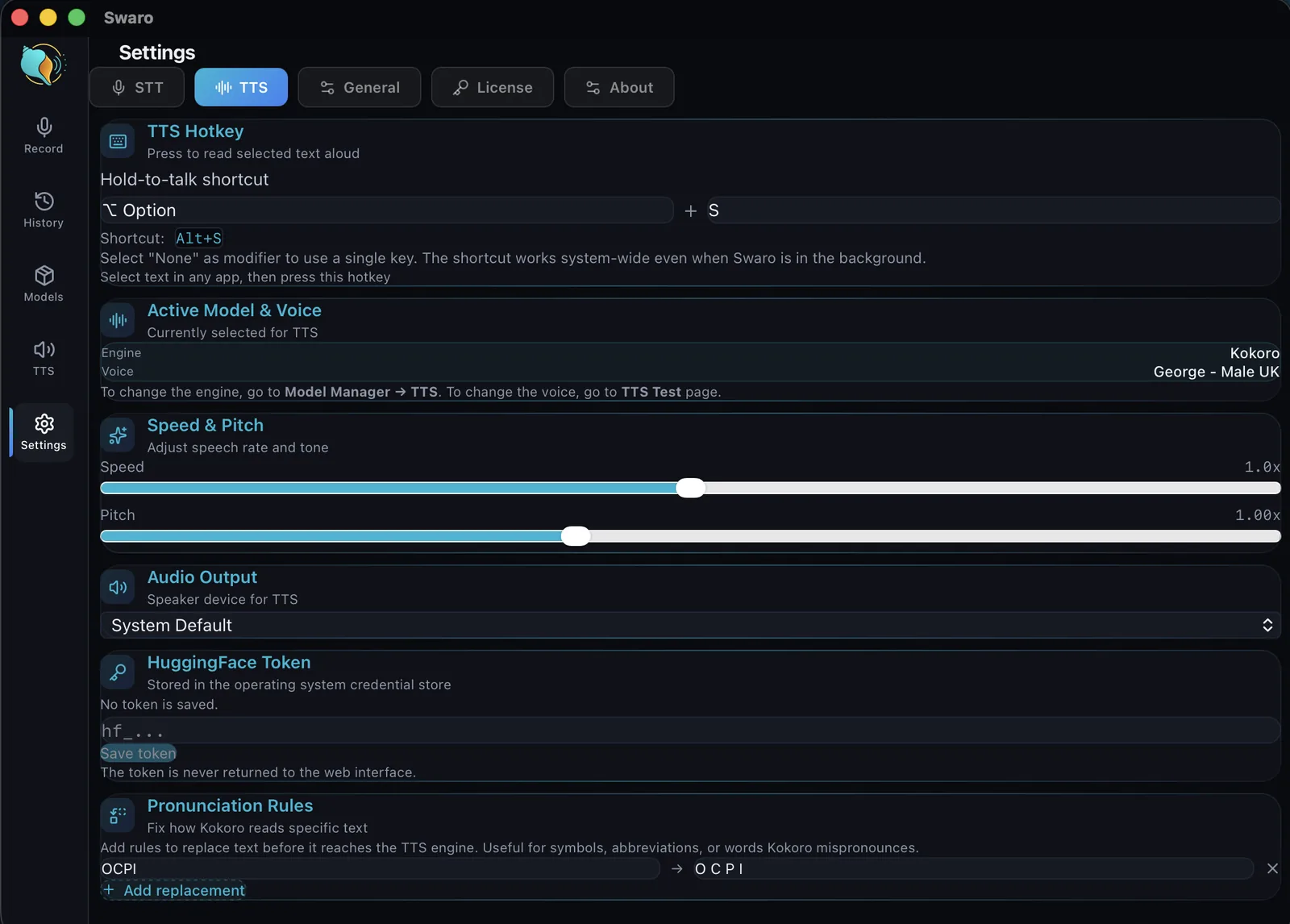The width and height of the screenshot is (1290, 924).
Task: Click the O C P I replacement field
Action: 972,868
